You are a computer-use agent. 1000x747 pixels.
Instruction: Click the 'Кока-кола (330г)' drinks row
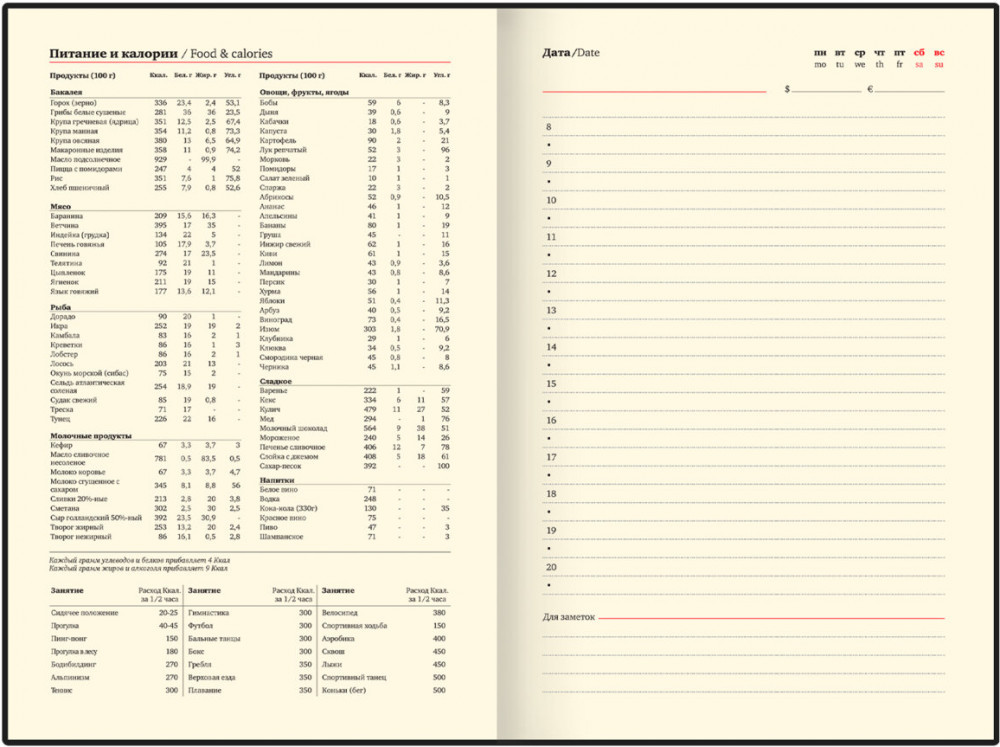[289, 508]
